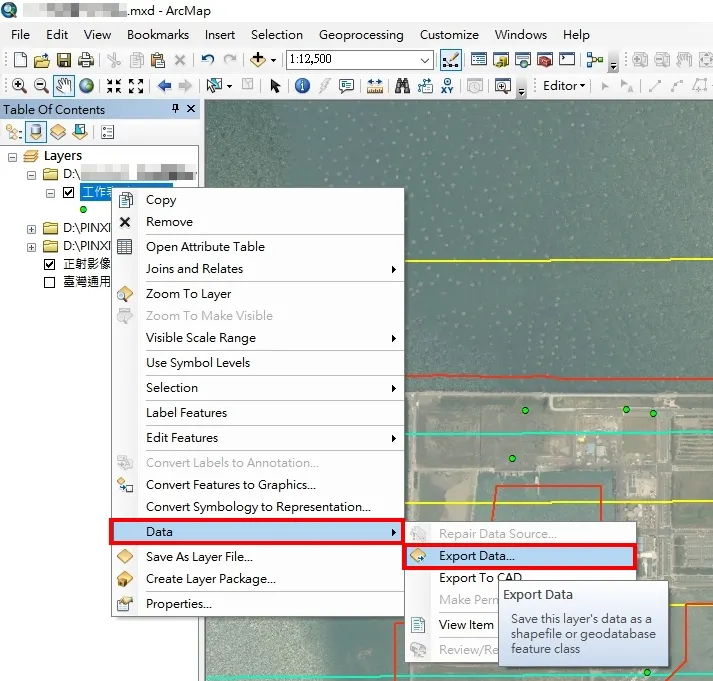
Task: Activate the Identify tool
Action: tap(301, 86)
